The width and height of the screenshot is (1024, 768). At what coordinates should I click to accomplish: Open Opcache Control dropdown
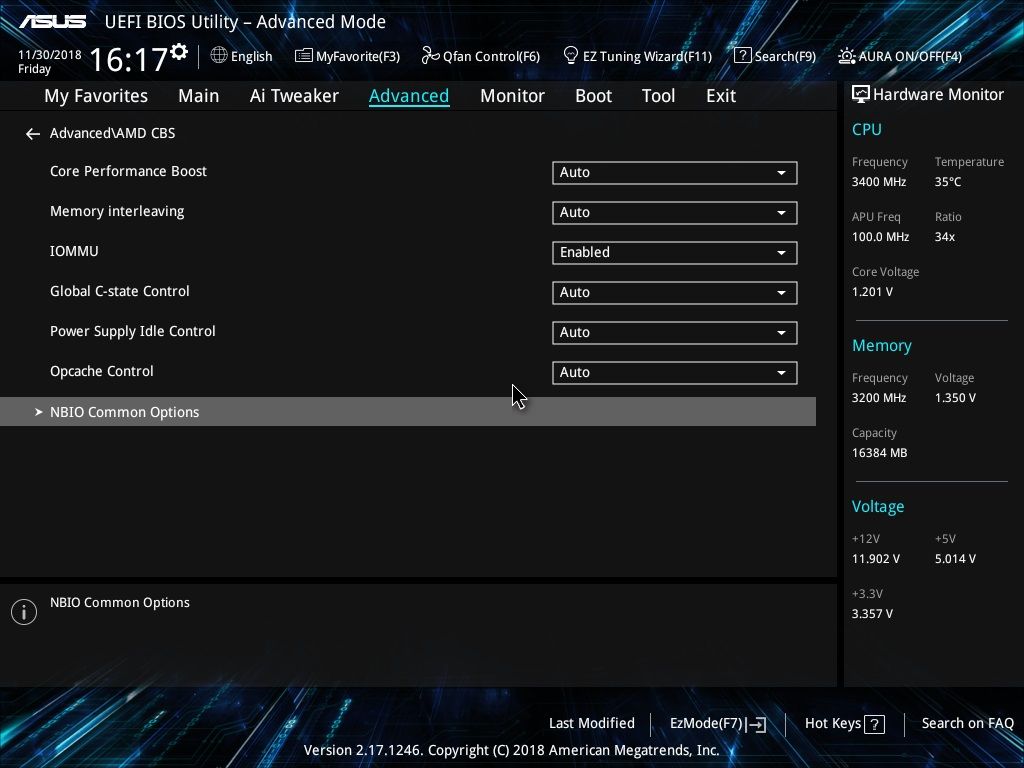pyautogui.click(x=675, y=373)
